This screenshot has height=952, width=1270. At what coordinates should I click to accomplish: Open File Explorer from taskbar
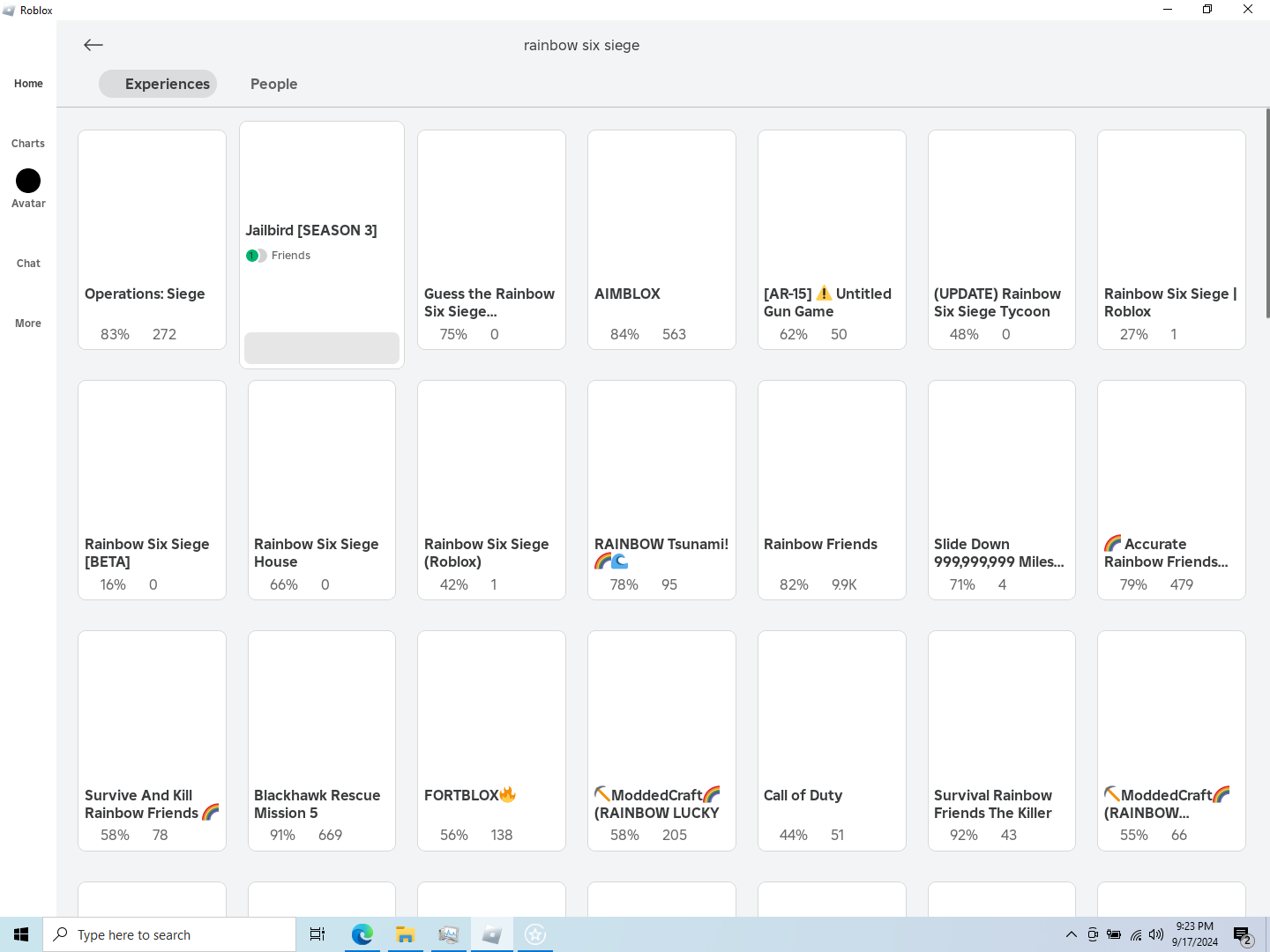[x=405, y=934]
